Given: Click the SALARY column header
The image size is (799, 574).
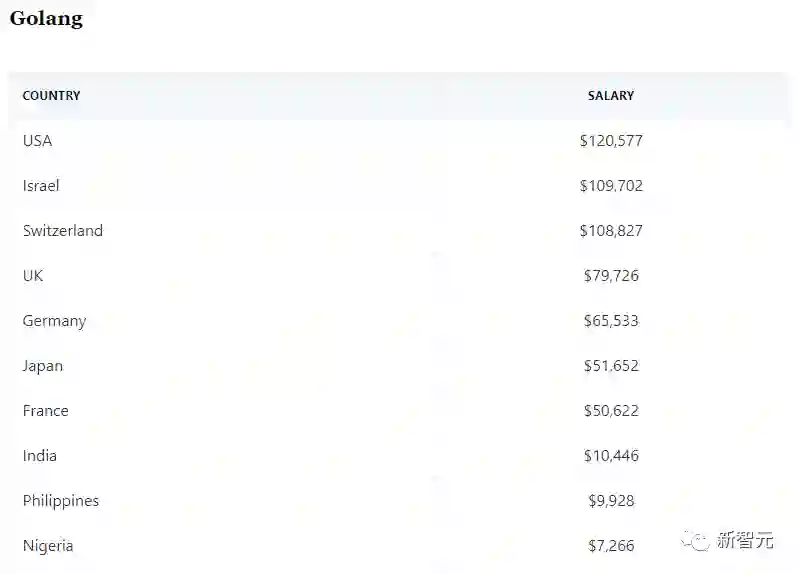Looking at the screenshot, I should tap(611, 96).
